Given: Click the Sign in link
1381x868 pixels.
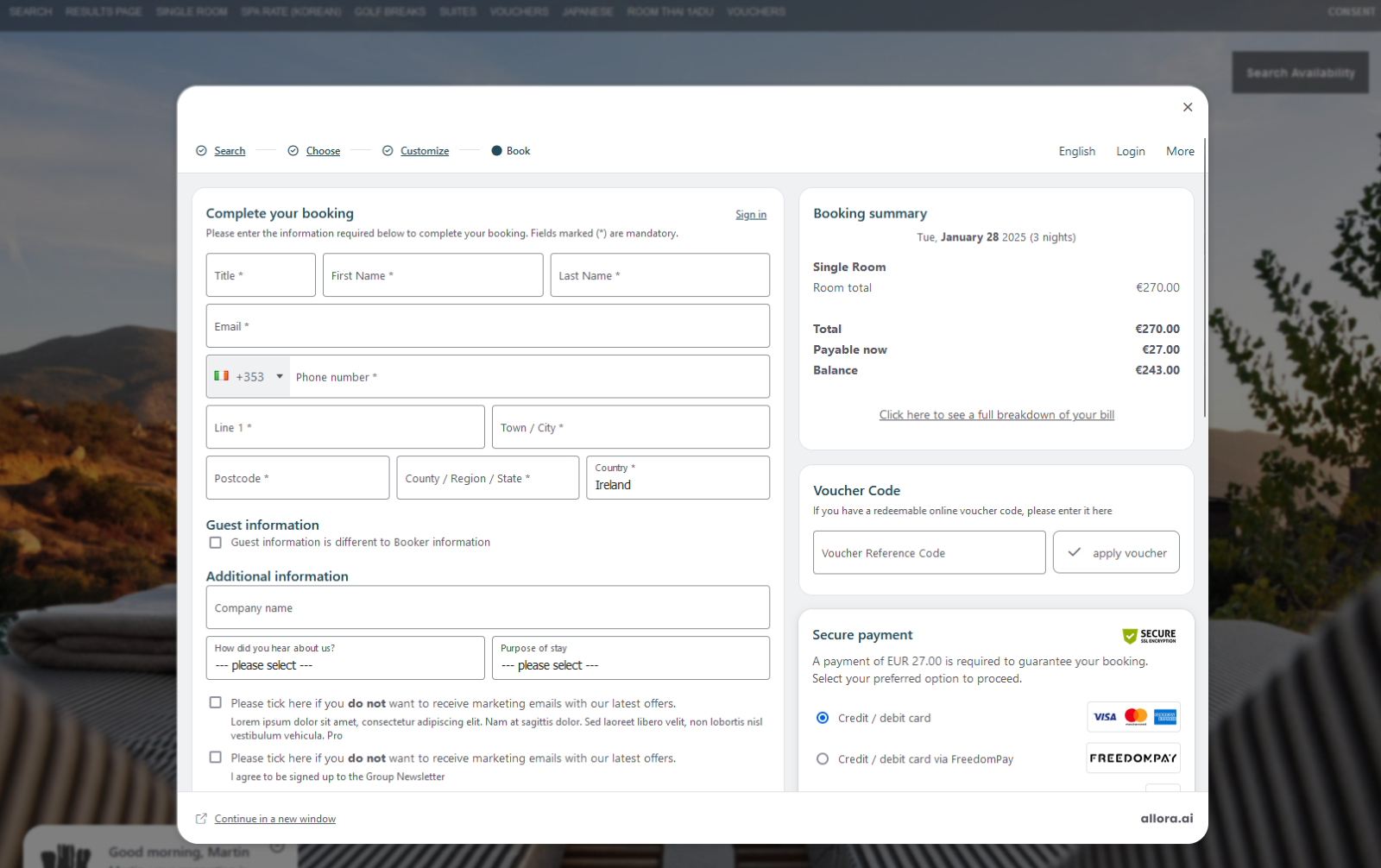Looking at the screenshot, I should click(x=751, y=215).
